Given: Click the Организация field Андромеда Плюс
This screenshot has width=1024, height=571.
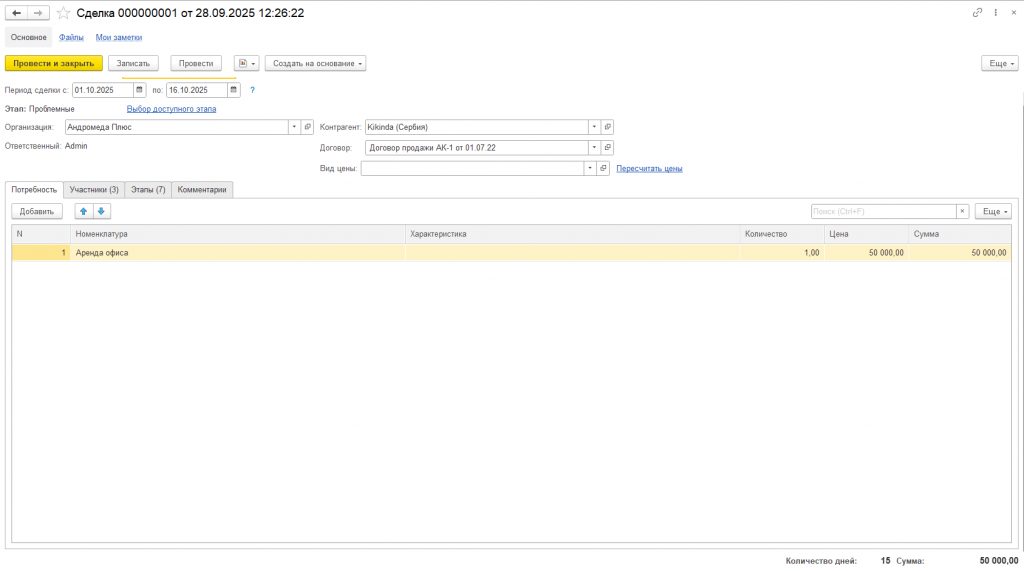Looking at the screenshot, I should [176, 127].
